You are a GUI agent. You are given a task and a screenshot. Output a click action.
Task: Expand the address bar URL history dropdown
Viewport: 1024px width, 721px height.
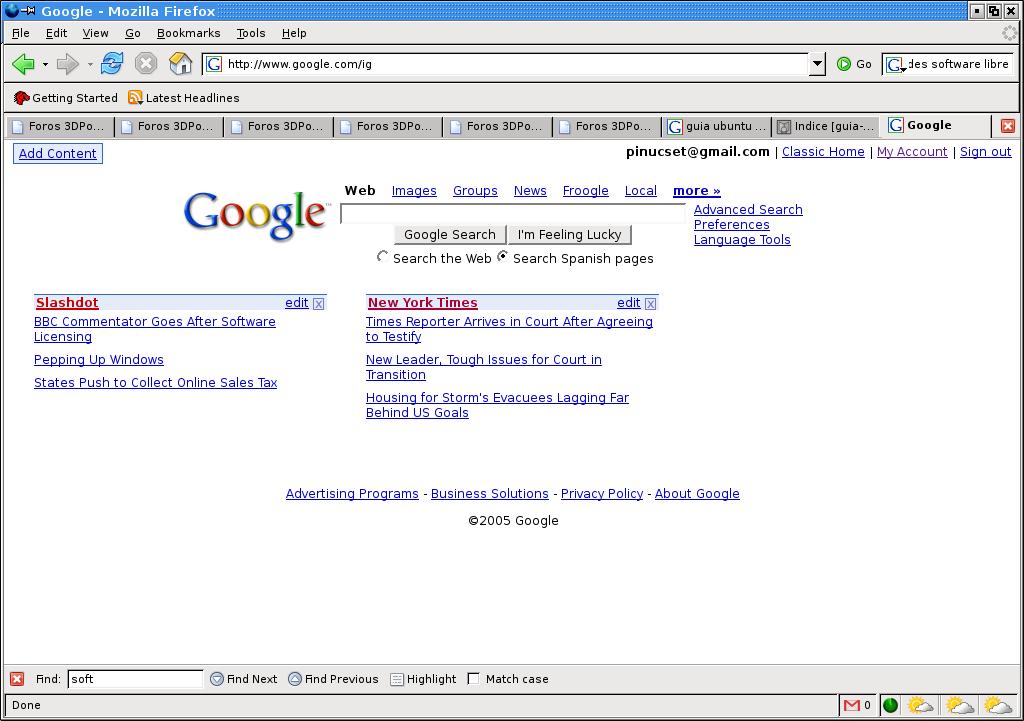pyautogui.click(x=817, y=64)
